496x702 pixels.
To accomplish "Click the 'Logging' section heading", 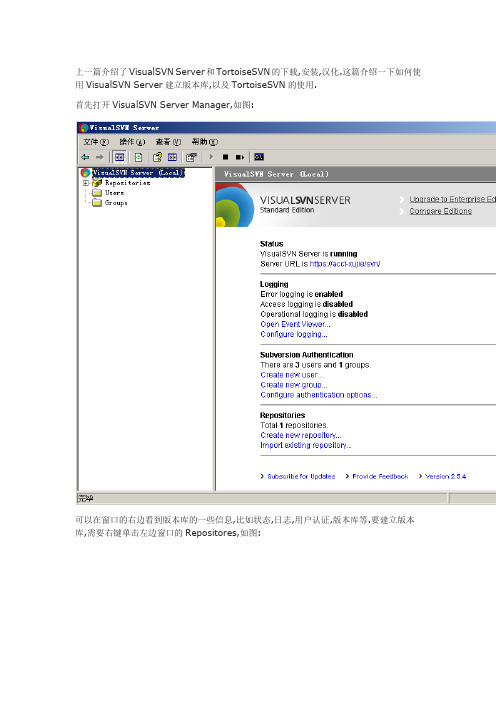I will pos(274,284).
